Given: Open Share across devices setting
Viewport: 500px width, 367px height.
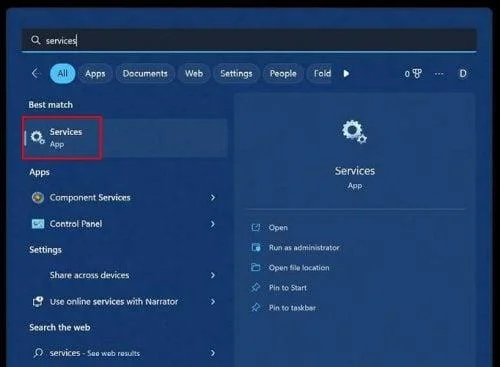Looking at the screenshot, I should [125, 275].
